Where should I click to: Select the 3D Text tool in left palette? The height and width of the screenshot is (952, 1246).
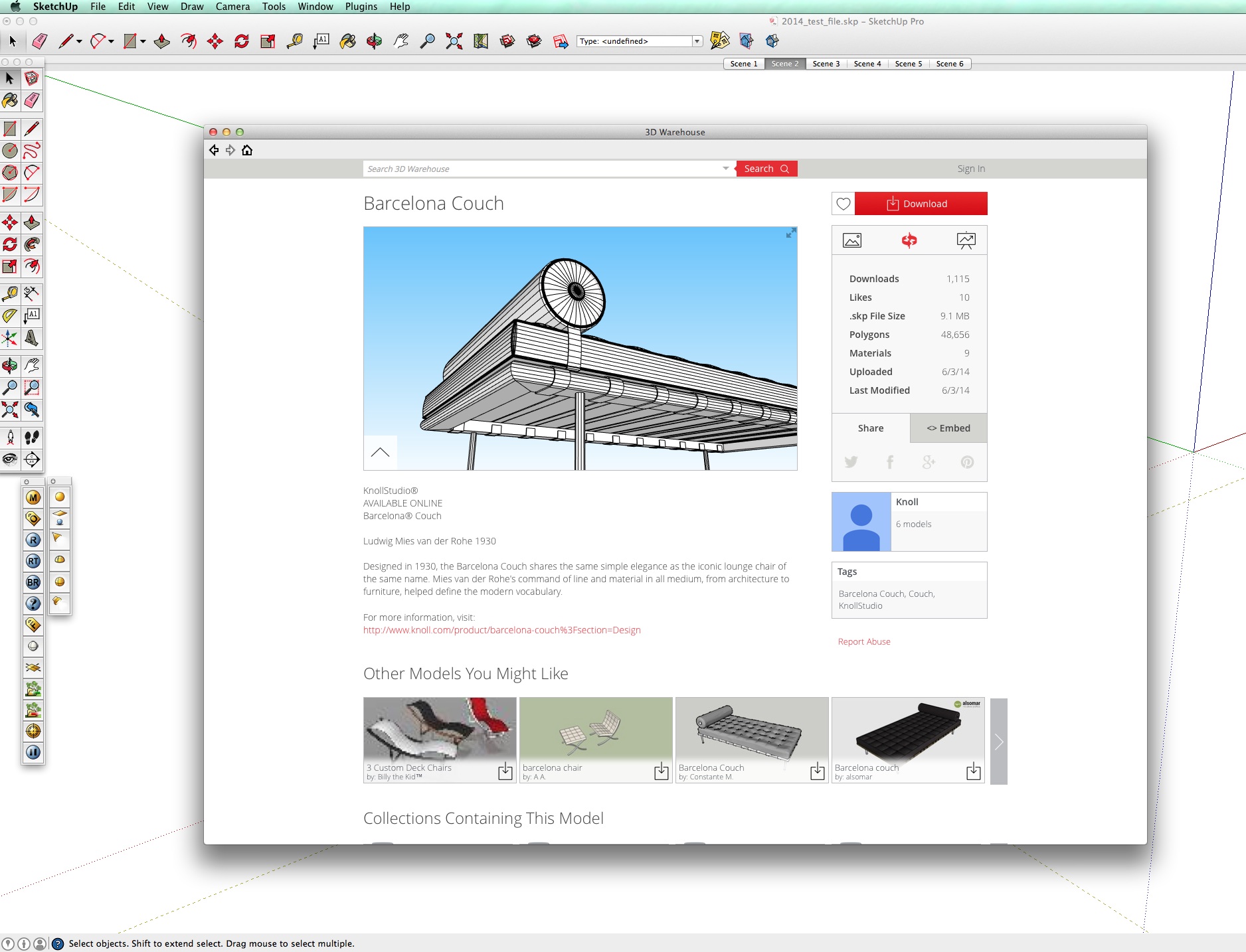32,338
